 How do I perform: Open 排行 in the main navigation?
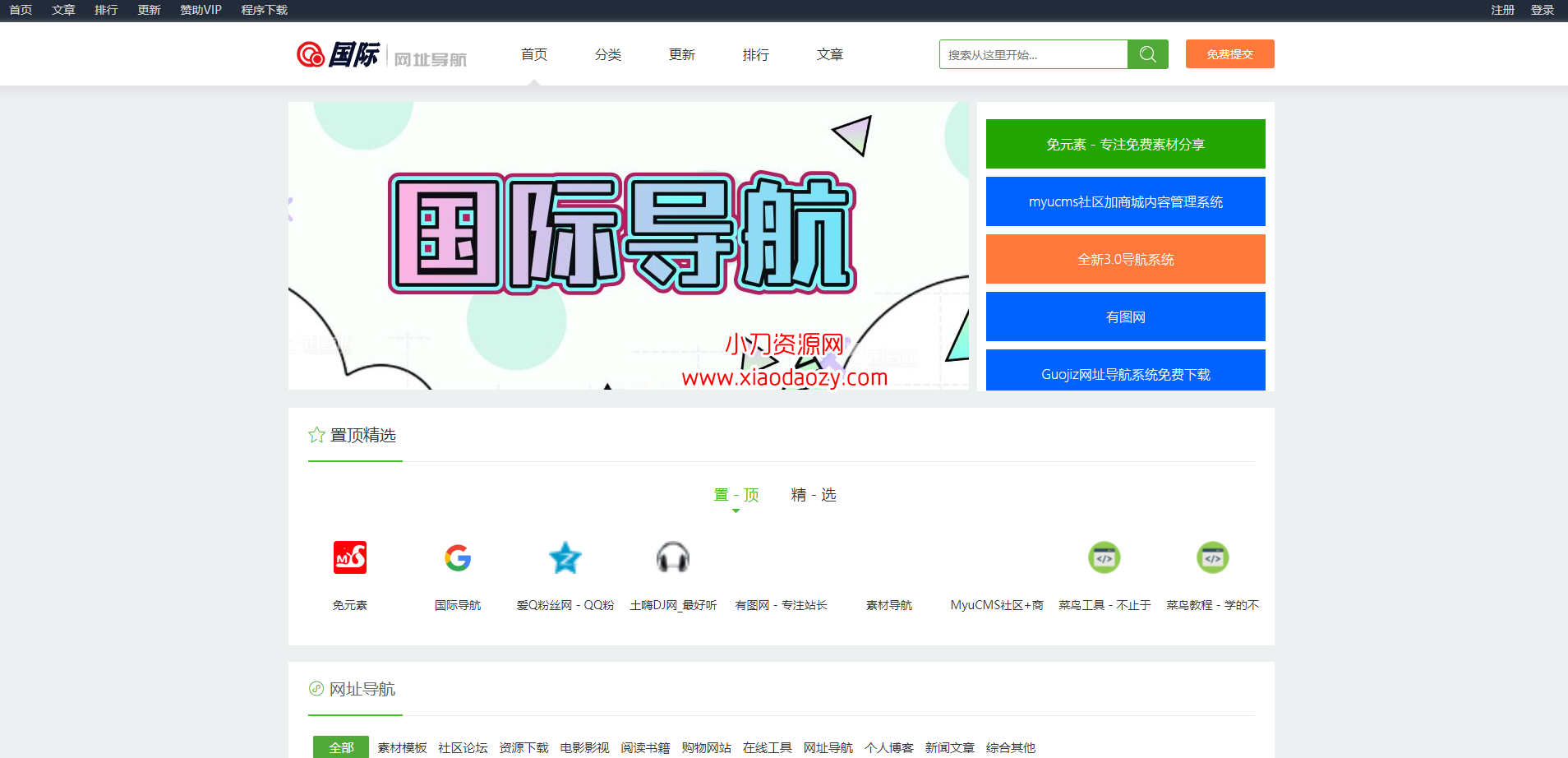point(756,54)
